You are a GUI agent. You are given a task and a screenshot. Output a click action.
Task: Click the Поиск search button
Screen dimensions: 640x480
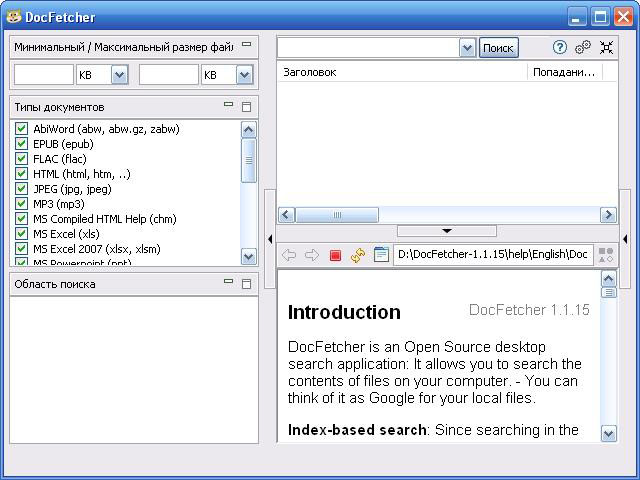tap(498, 48)
